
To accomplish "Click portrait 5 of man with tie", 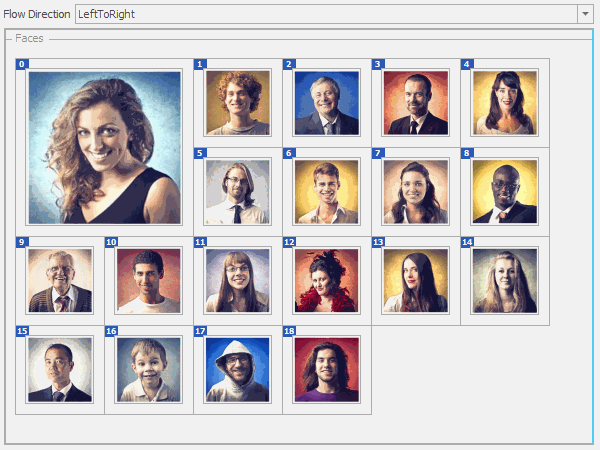I will coord(238,192).
